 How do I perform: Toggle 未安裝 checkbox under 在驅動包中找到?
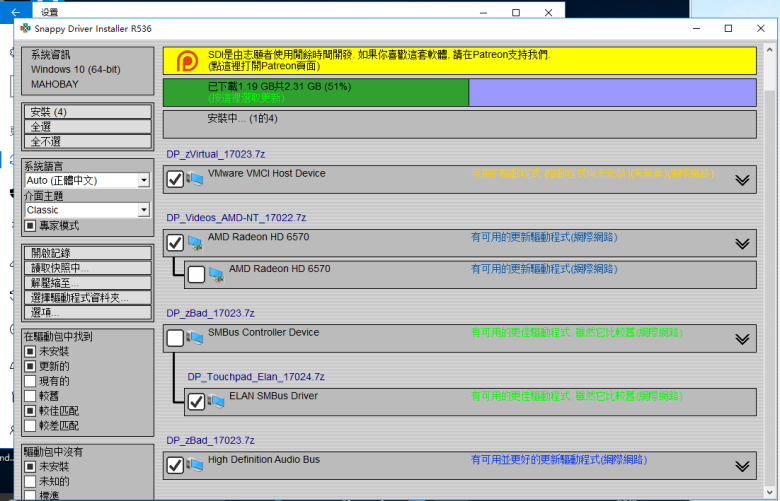pos(30,351)
